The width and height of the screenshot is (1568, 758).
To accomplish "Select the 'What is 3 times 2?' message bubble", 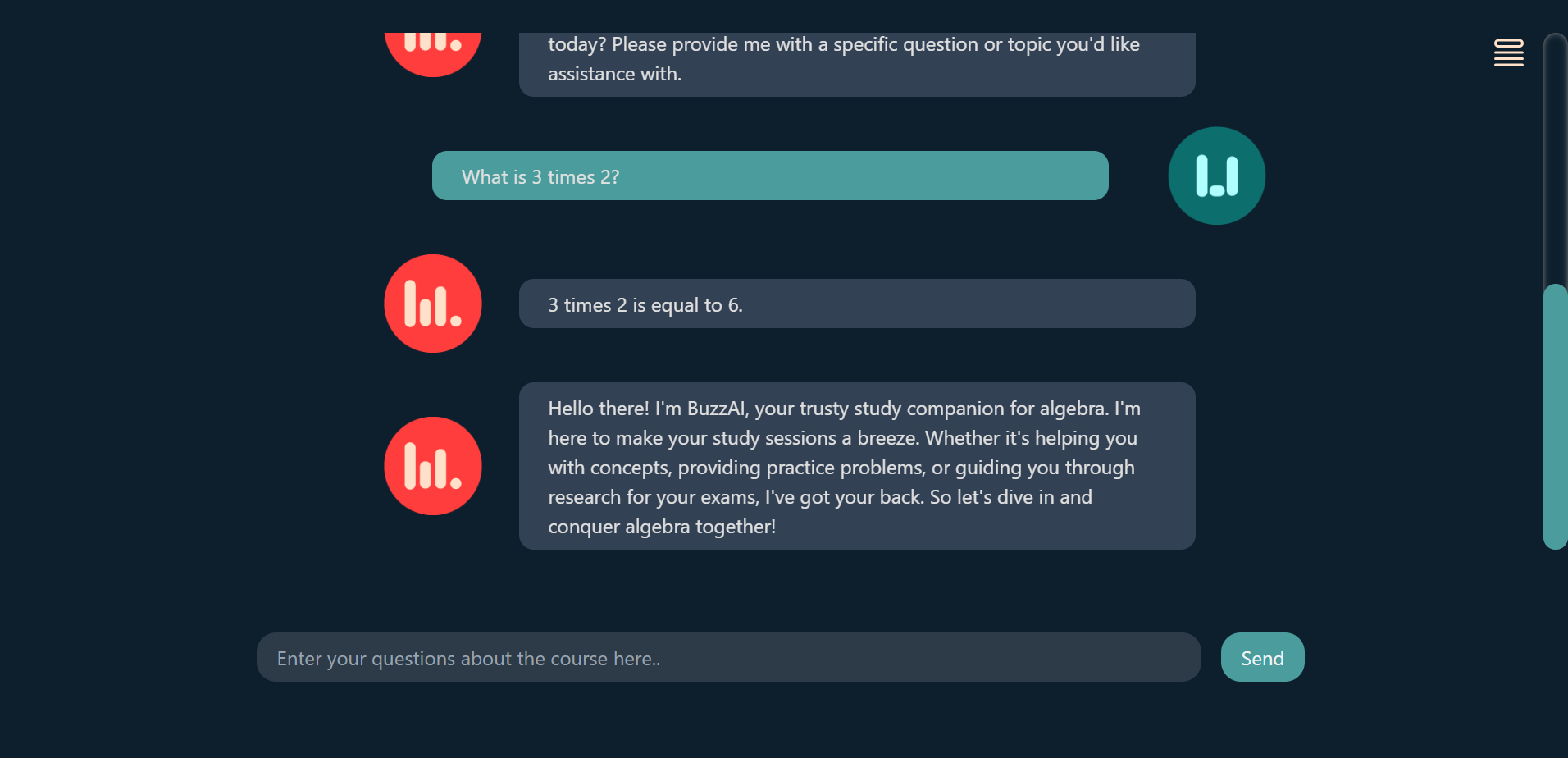I will pyautogui.click(x=770, y=176).
